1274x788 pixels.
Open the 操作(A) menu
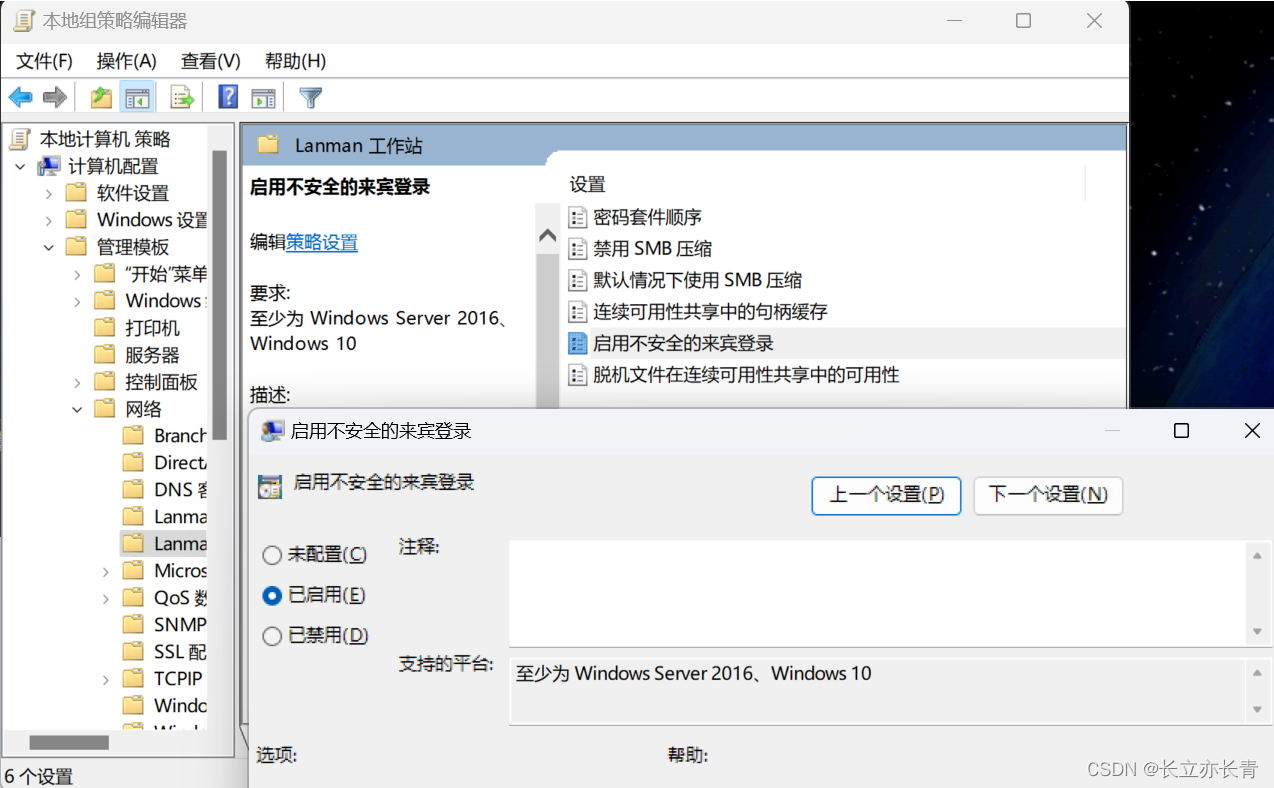[127, 61]
